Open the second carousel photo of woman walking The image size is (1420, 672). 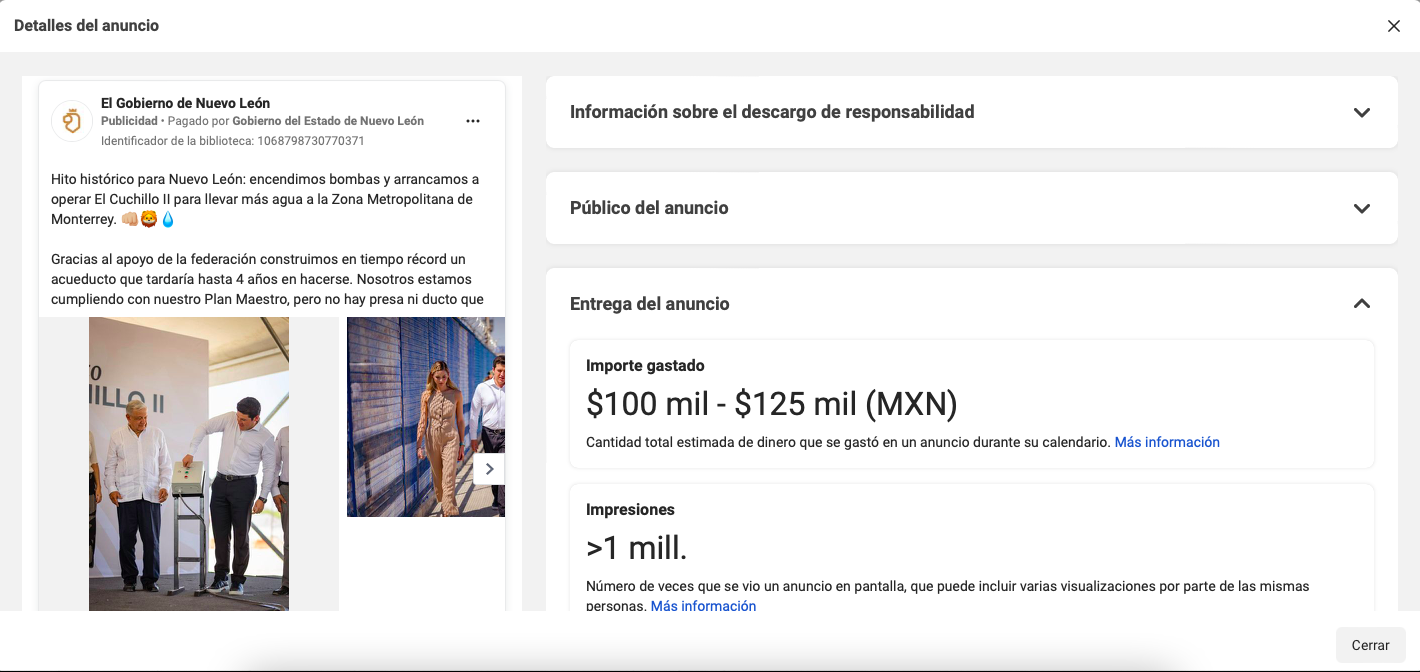[425, 416]
